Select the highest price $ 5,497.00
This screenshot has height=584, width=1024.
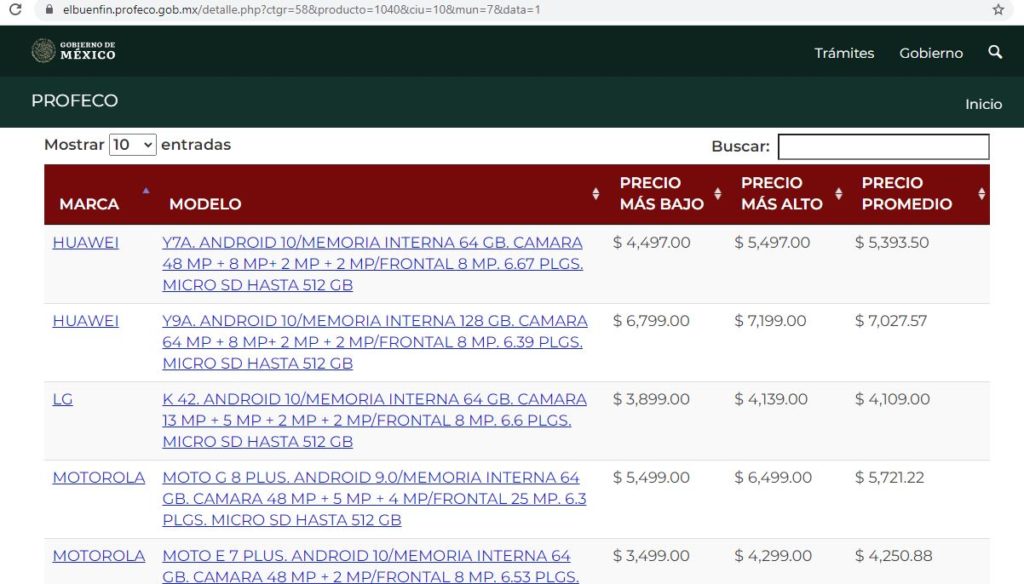point(772,242)
